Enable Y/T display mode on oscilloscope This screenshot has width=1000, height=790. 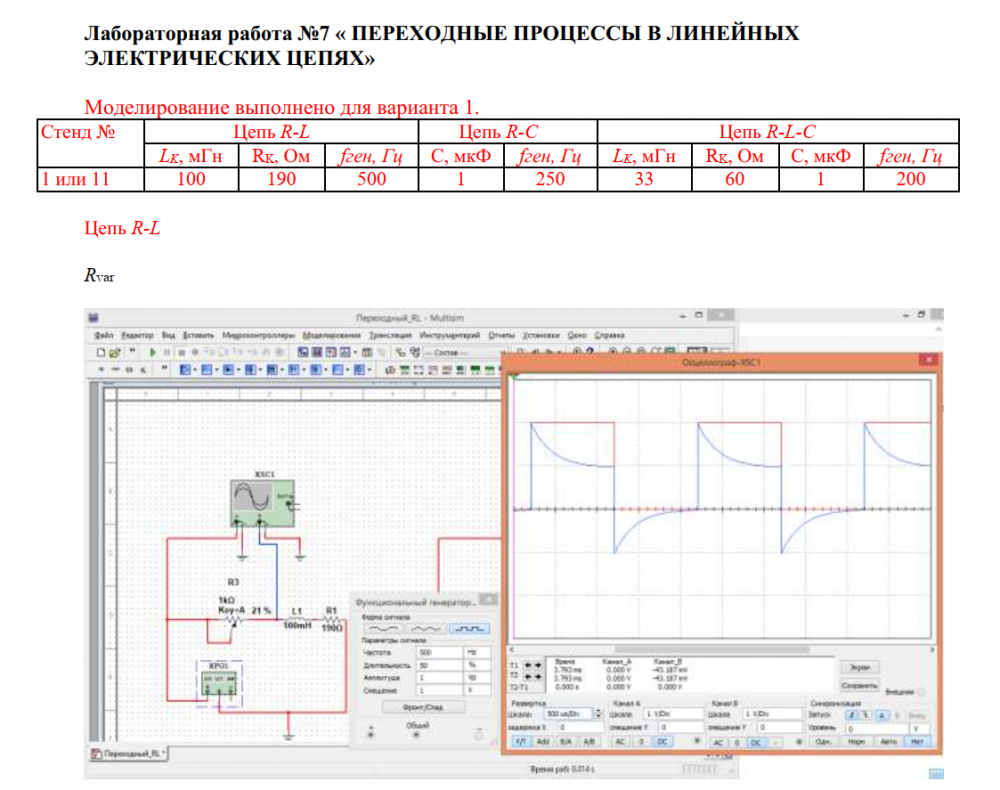point(520,742)
